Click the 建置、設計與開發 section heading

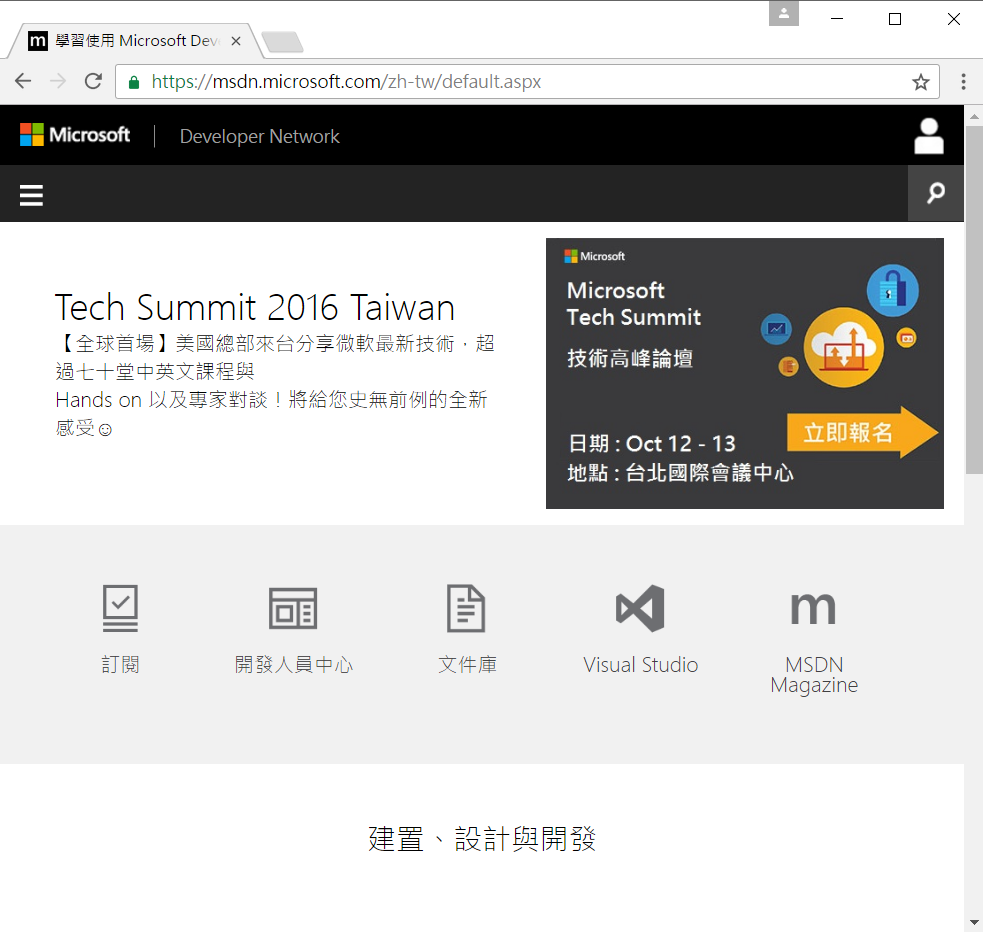click(x=481, y=839)
